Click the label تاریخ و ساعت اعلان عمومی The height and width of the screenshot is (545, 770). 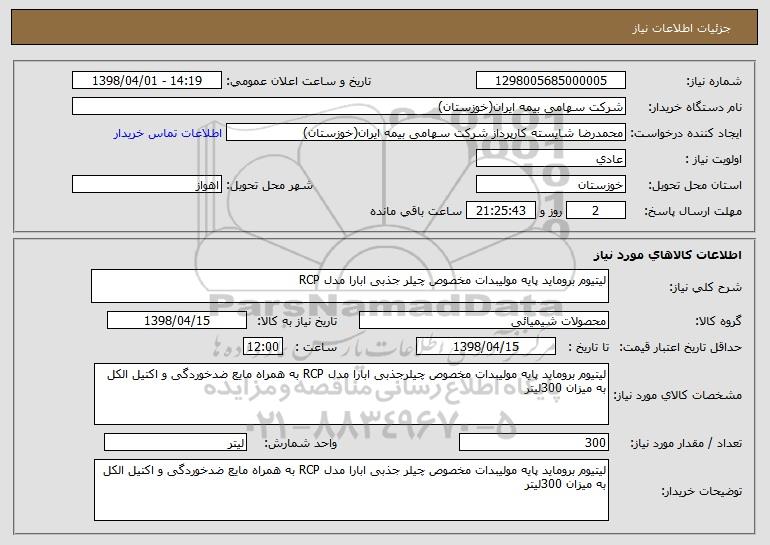tap(299, 81)
